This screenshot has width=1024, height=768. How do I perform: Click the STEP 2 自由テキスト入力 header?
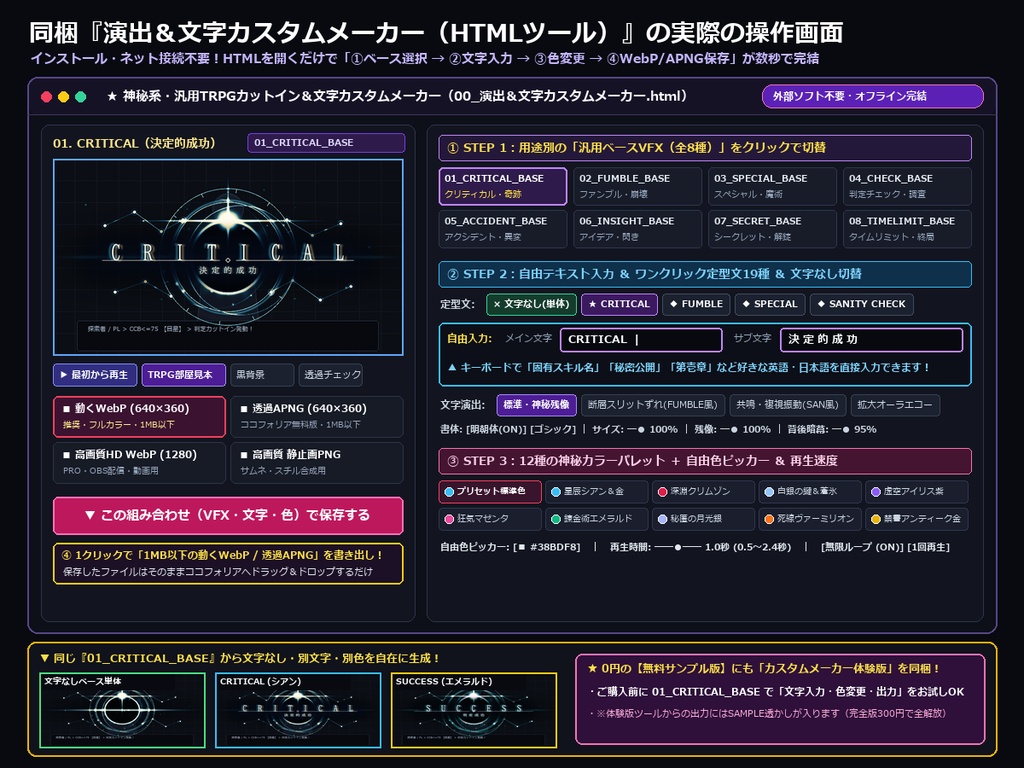[x=705, y=274]
